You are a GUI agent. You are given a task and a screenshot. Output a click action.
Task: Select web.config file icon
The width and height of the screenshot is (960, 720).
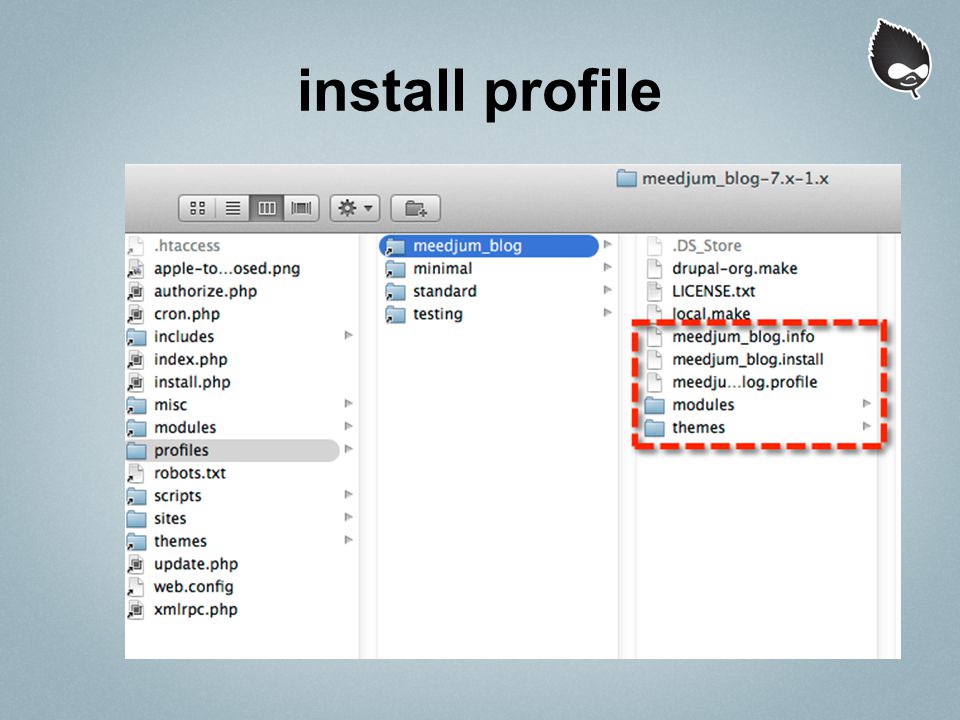[x=135, y=587]
